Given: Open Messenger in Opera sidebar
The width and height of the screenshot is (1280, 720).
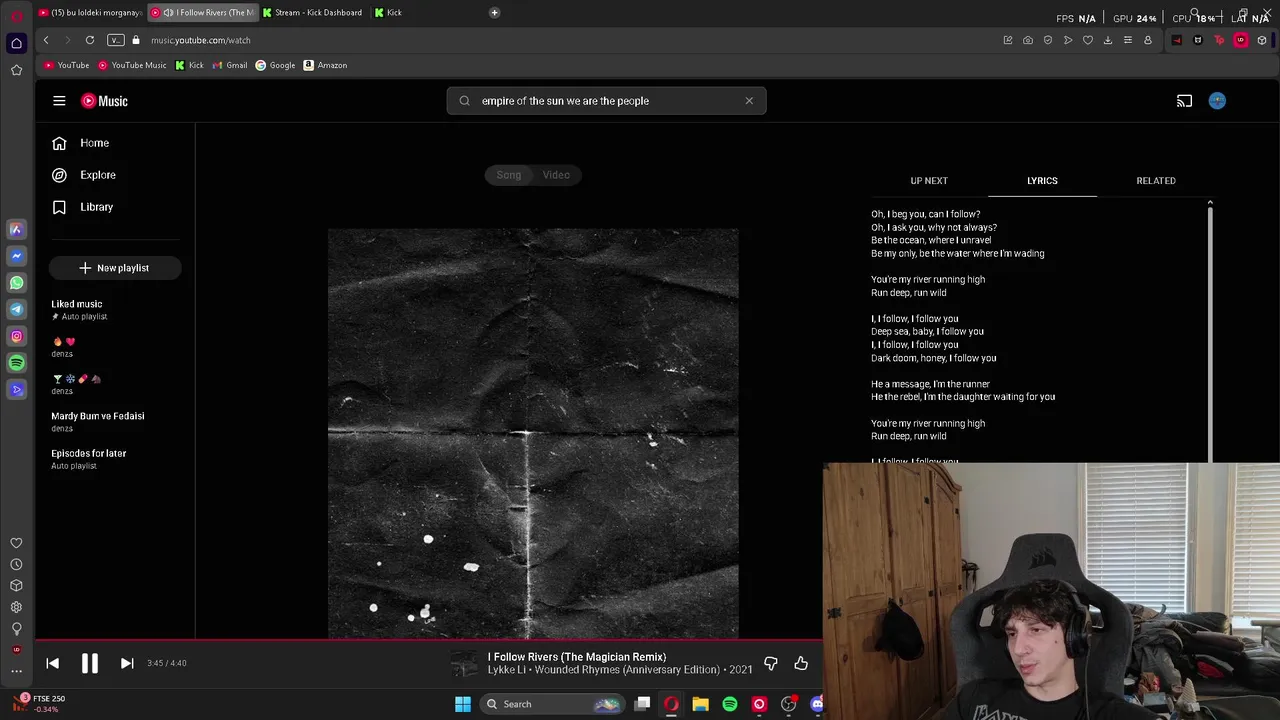Looking at the screenshot, I should (x=16, y=256).
